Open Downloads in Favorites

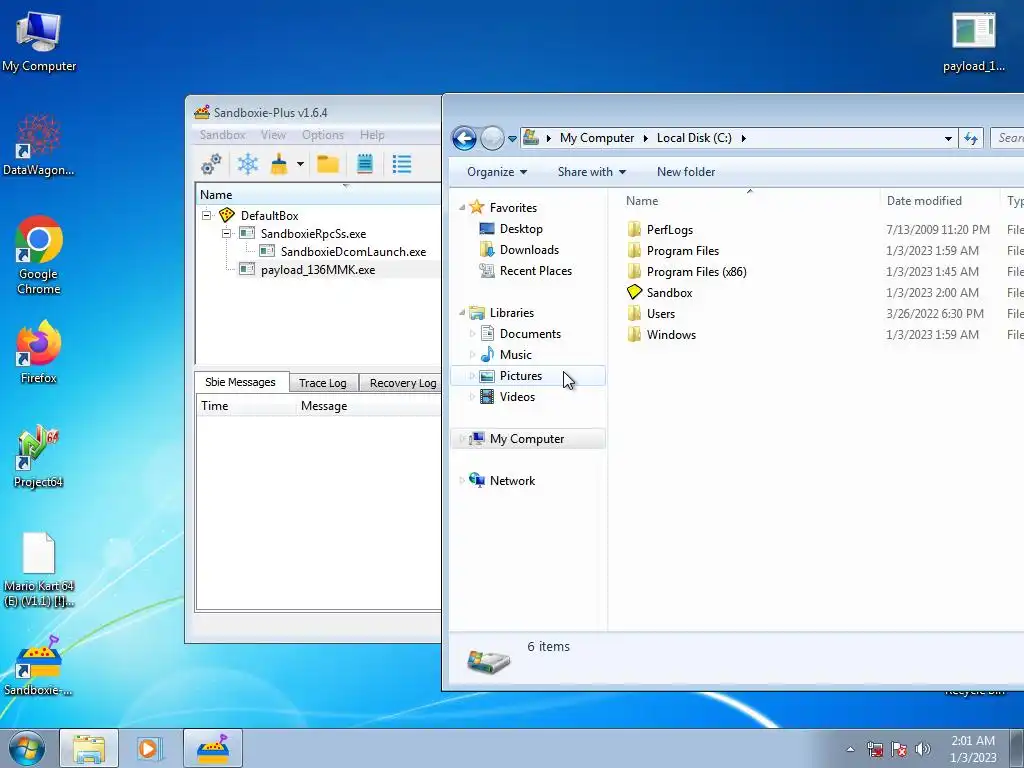(529, 249)
